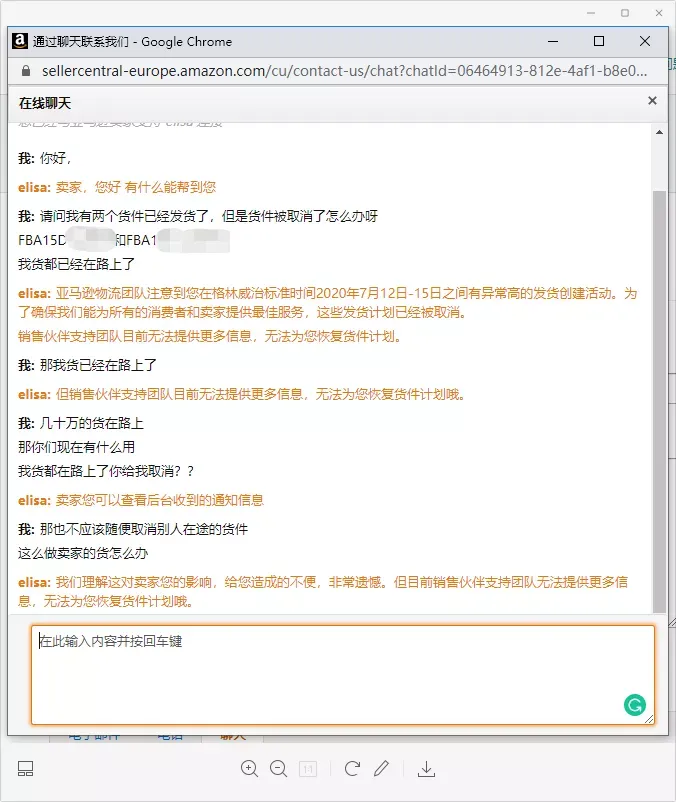This screenshot has width=676, height=802.
Task: Focus the chat message input box
Action: point(343,675)
